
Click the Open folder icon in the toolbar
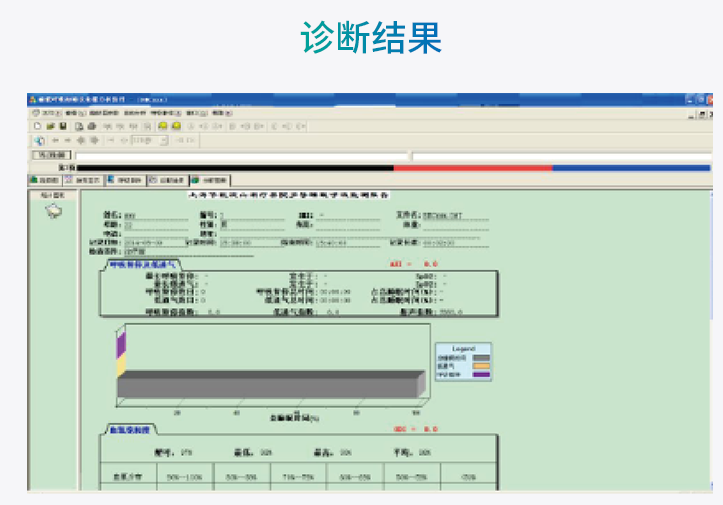click(51, 126)
